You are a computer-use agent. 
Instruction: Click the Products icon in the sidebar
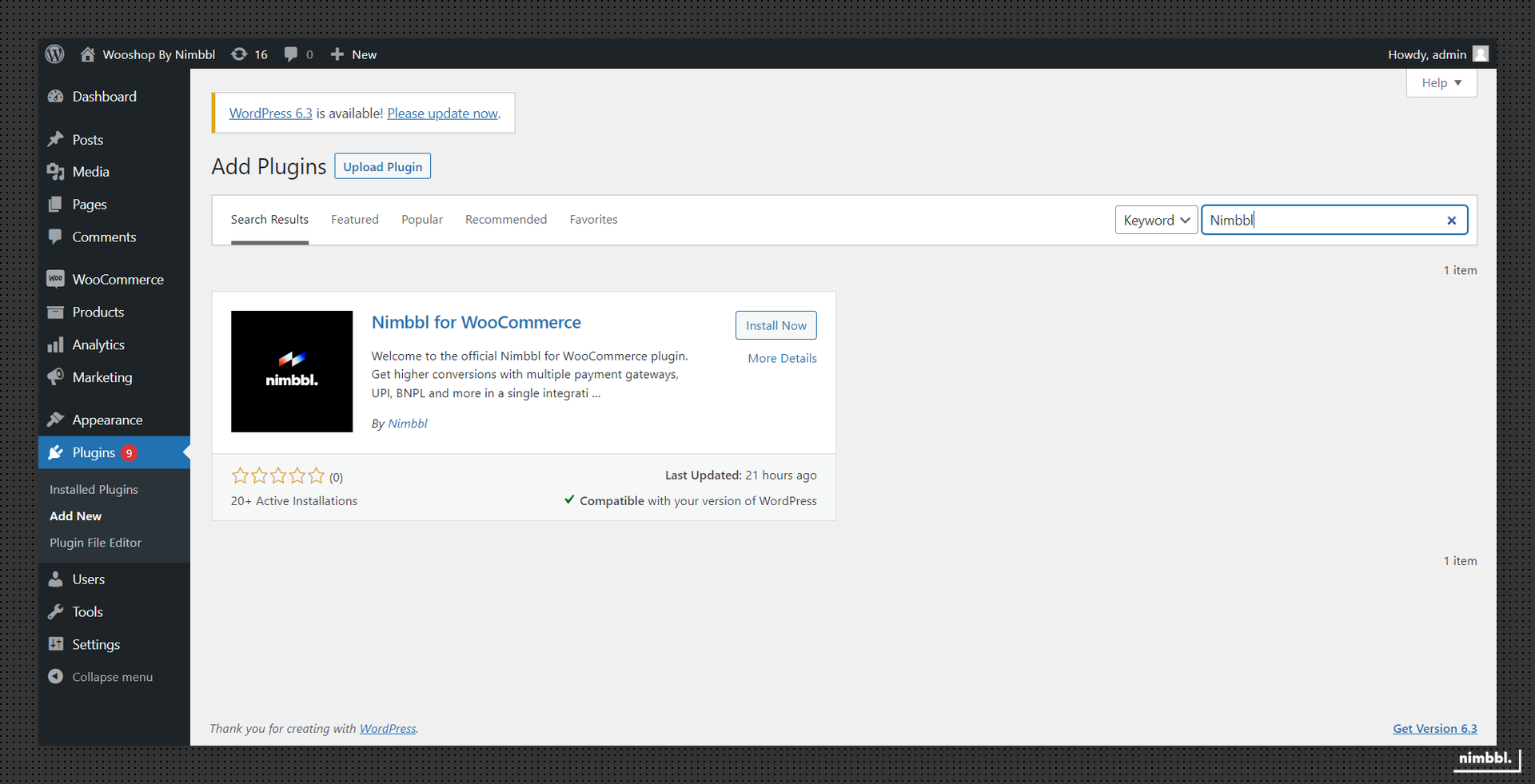click(56, 312)
